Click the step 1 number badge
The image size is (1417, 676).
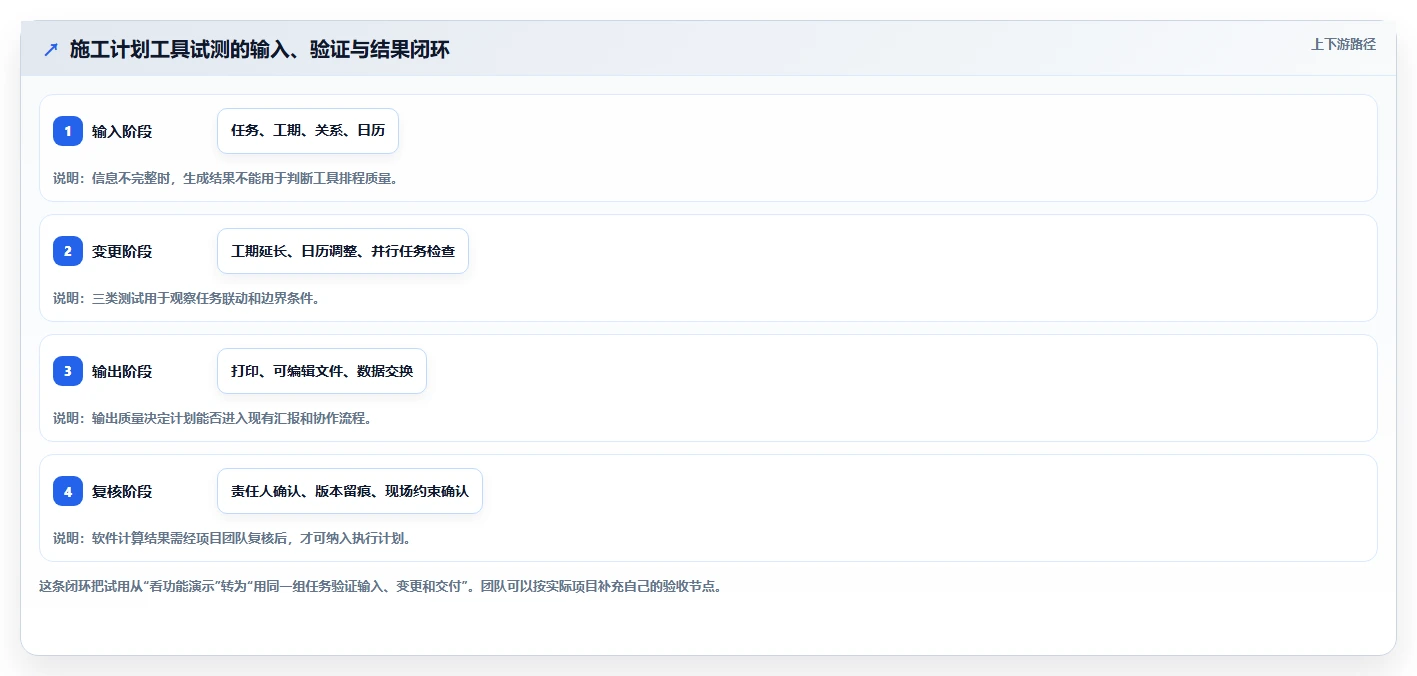[x=68, y=131]
